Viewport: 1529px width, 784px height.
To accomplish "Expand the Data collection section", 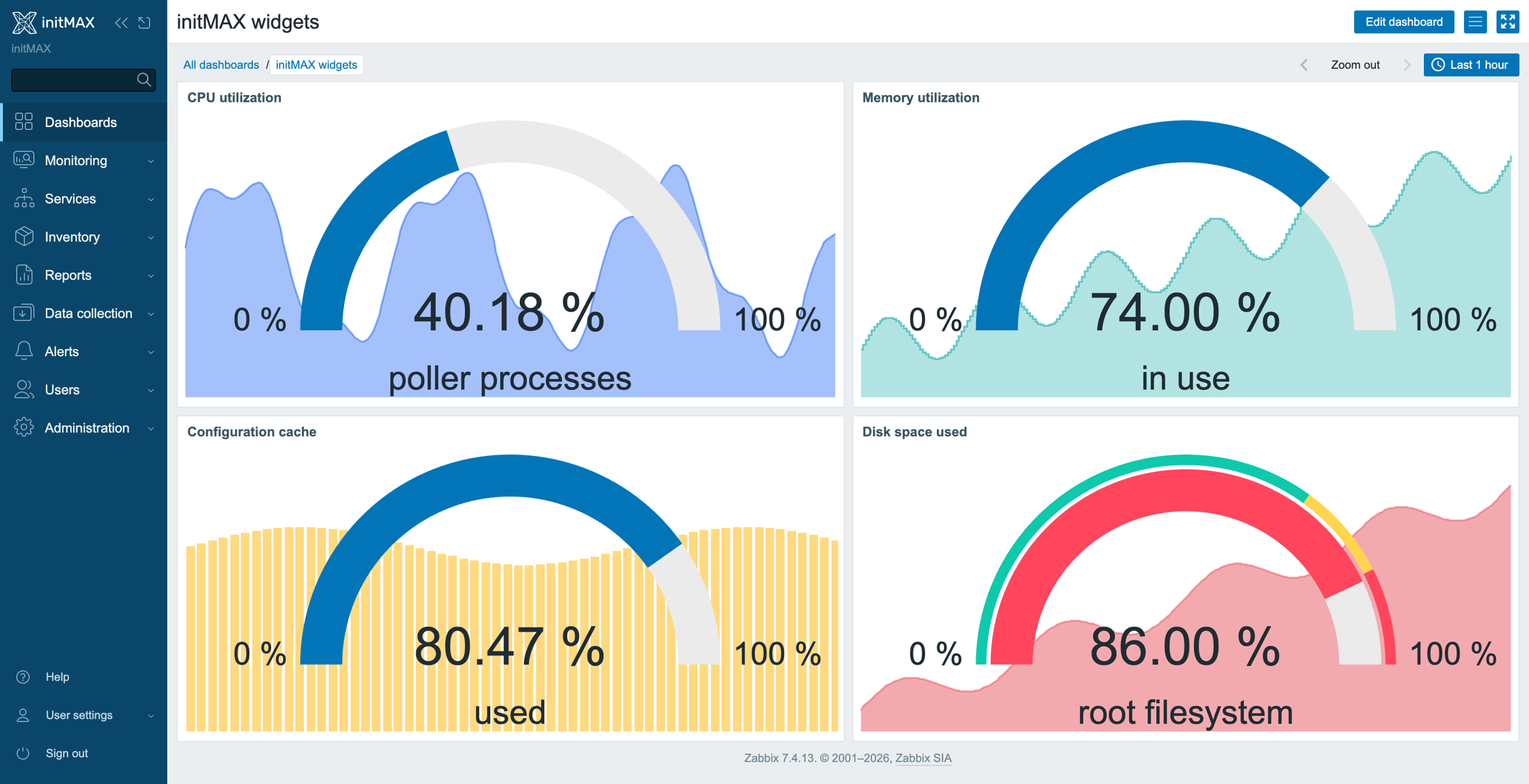I will tap(83, 313).
